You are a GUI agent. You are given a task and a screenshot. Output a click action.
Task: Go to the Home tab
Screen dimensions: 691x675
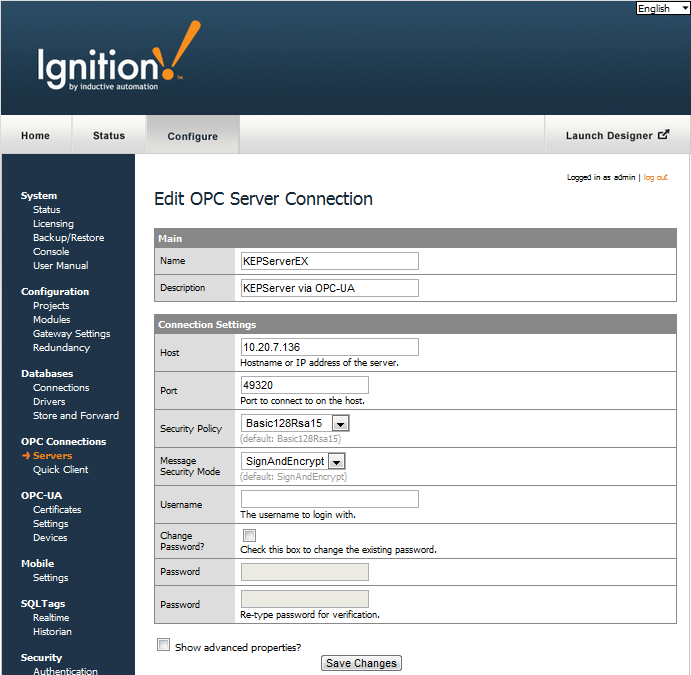coord(35,135)
